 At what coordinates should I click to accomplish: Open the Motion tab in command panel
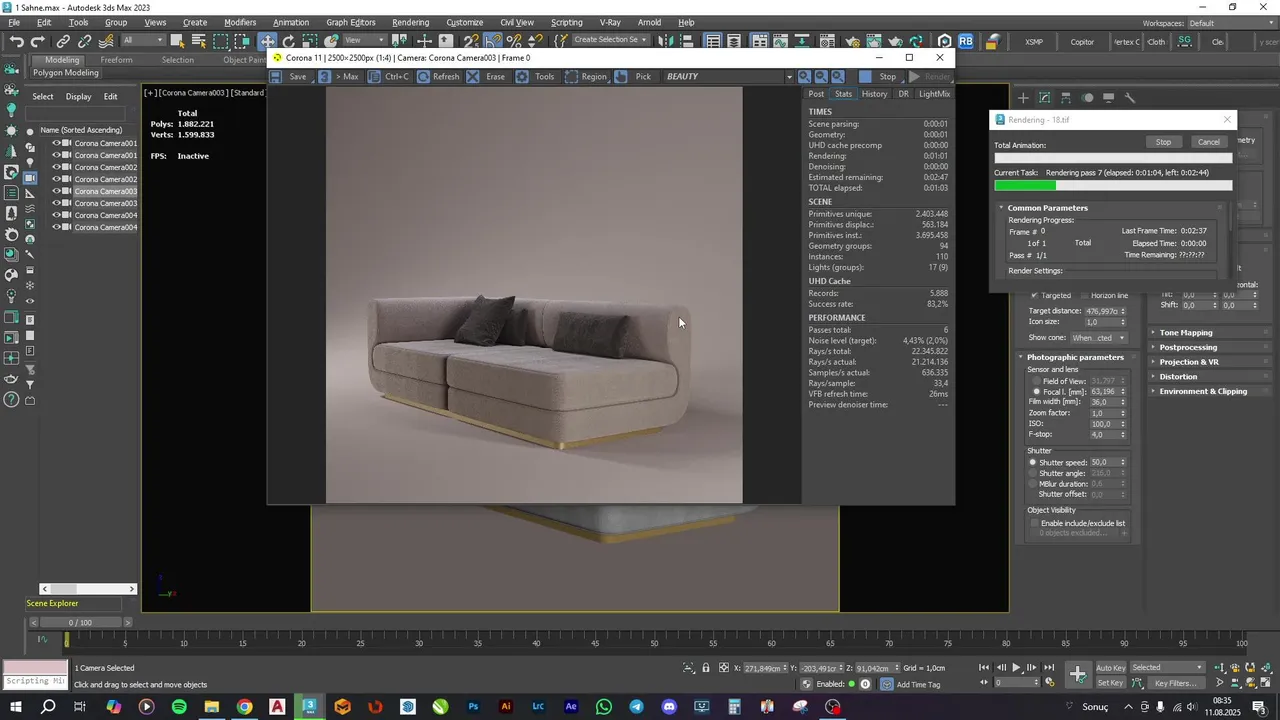click(x=1088, y=98)
